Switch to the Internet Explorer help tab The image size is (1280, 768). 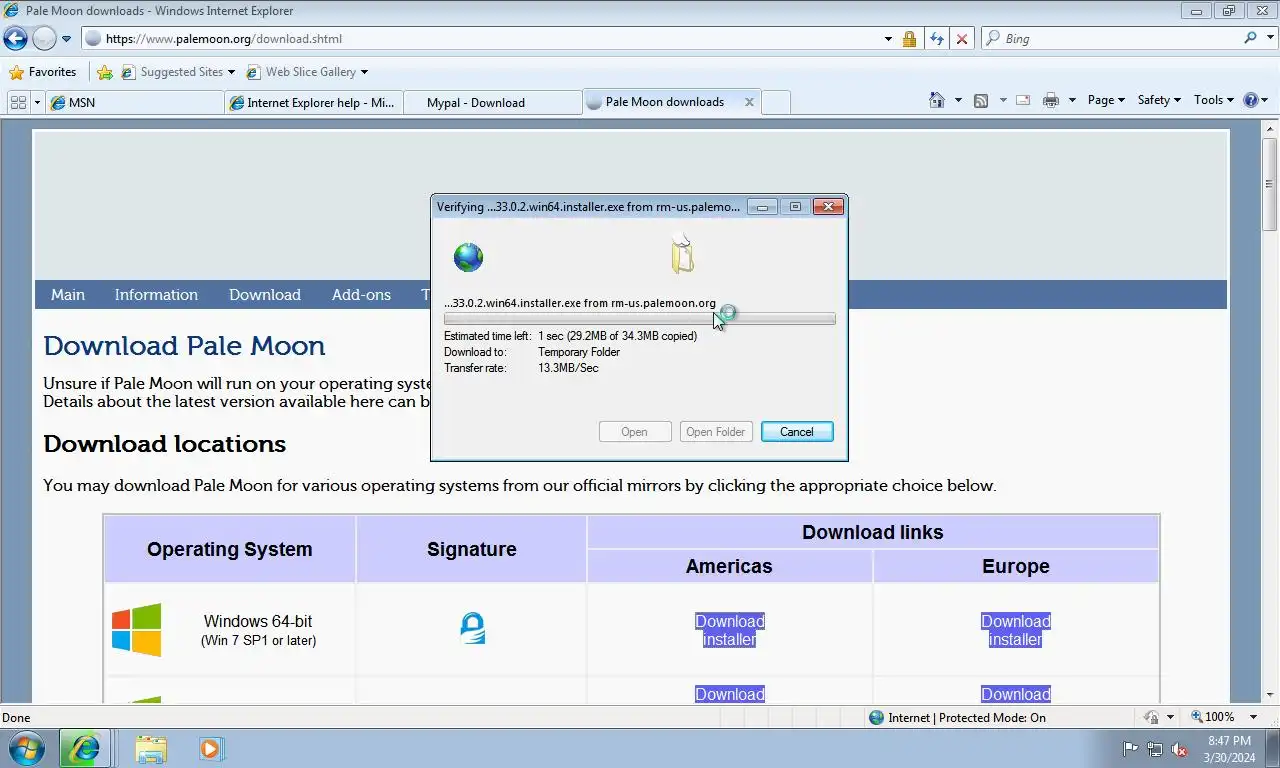point(314,102)
